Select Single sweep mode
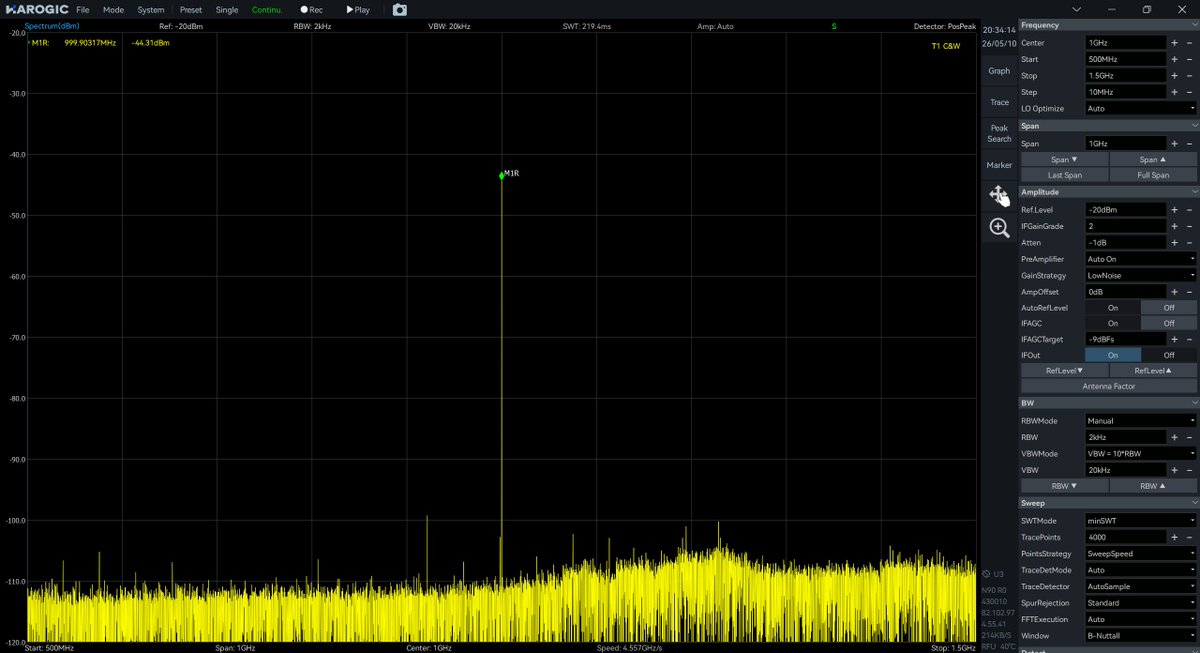This screenshot has height=653, width=1200. point(227,10)
